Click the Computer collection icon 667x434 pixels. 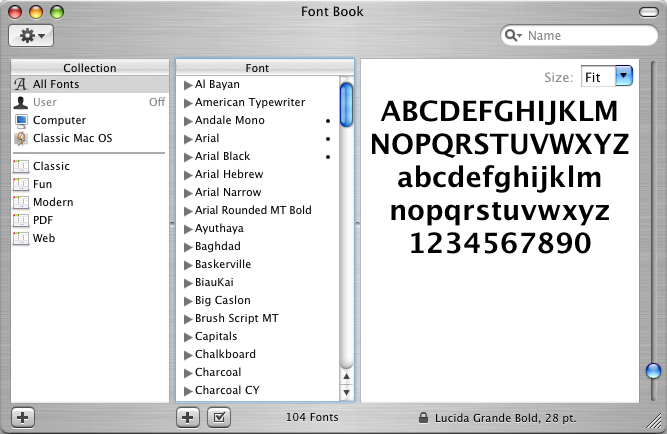pyautogui.click(x=22, y=121)
